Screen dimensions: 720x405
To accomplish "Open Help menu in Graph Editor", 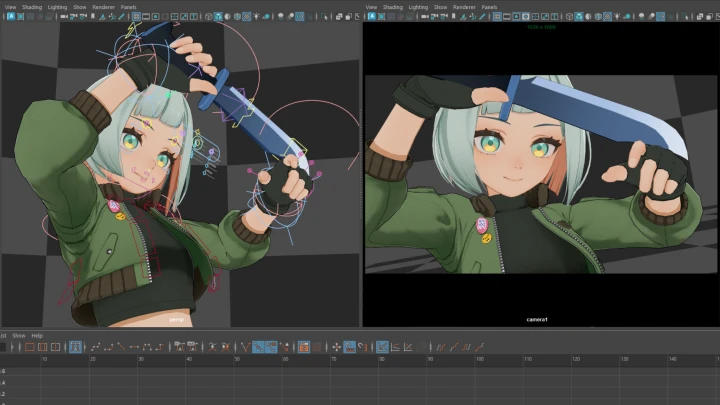I will click(x=37, y=336).
